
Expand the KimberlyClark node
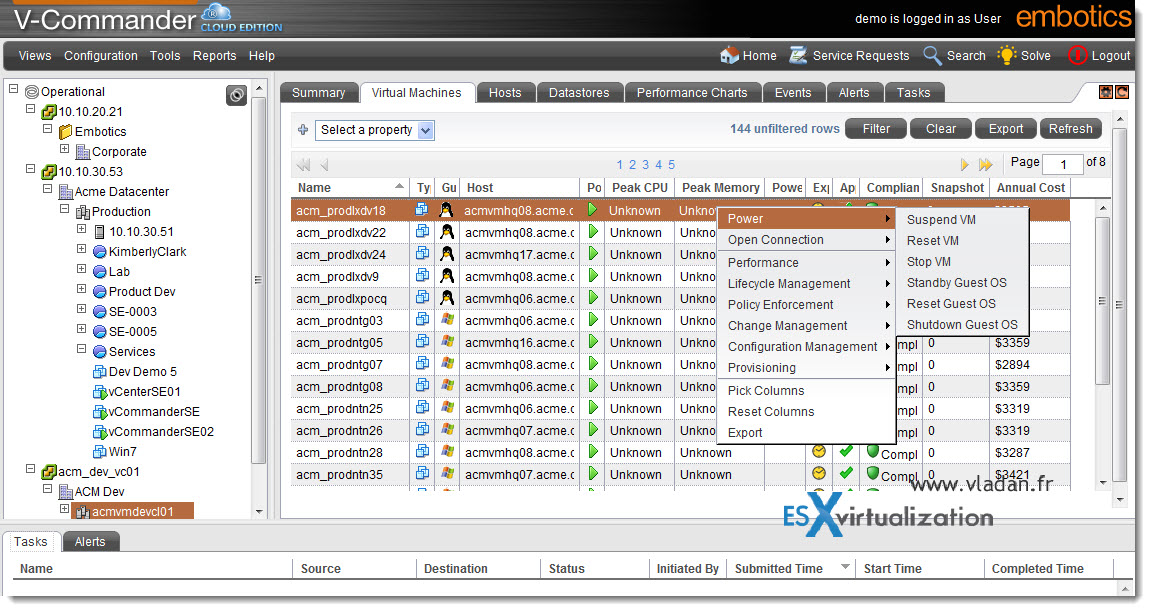(81, 249)
